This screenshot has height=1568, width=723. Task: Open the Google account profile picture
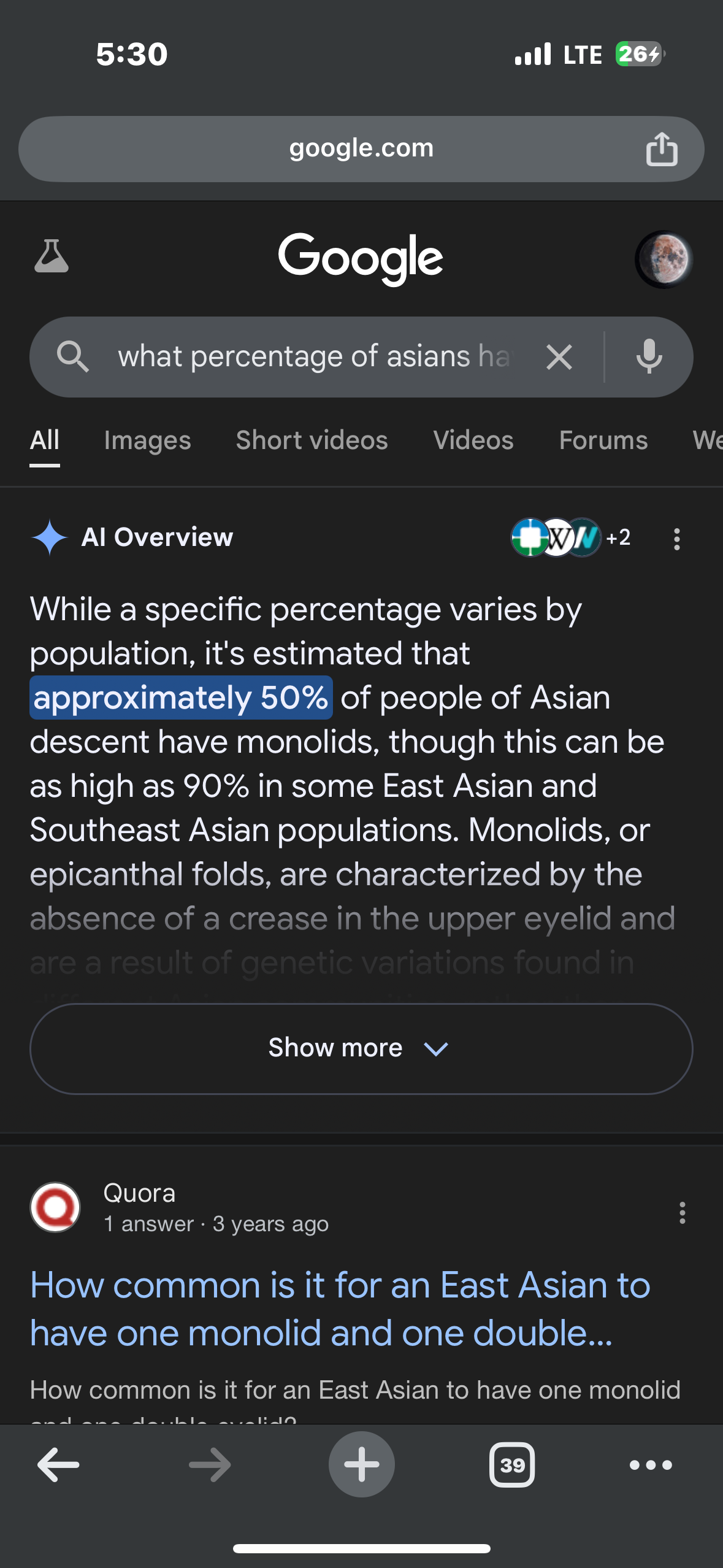tap(664, 259)
